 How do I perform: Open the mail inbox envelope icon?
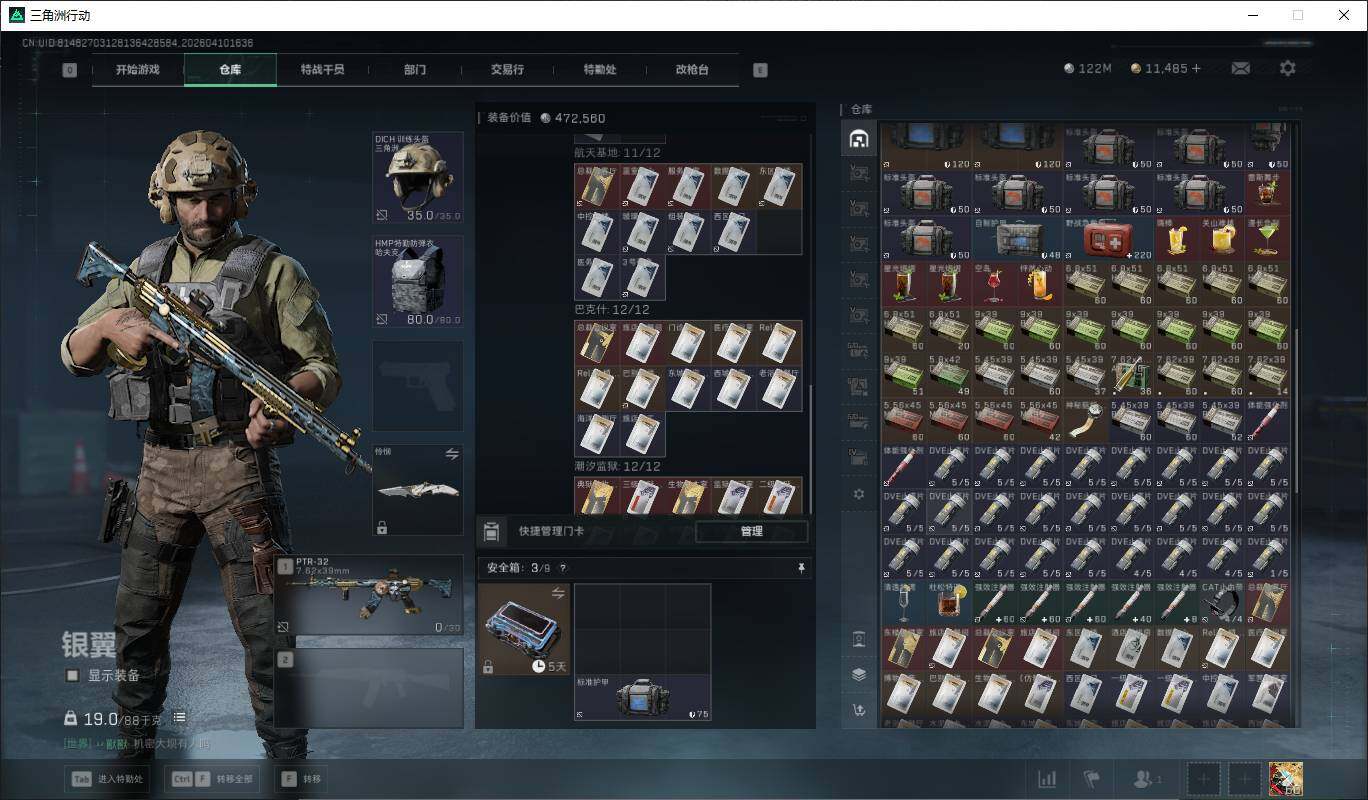pos(1240,68)
